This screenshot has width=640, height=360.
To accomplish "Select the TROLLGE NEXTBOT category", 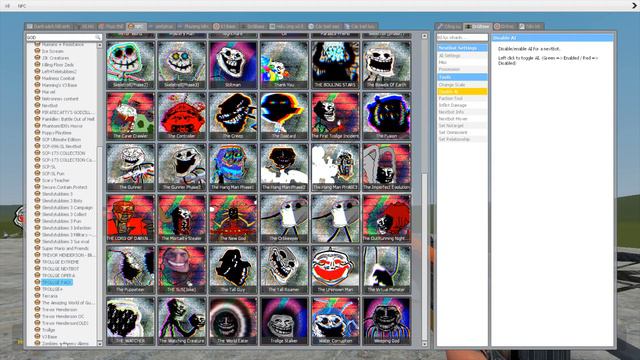I will coord(60,269).
